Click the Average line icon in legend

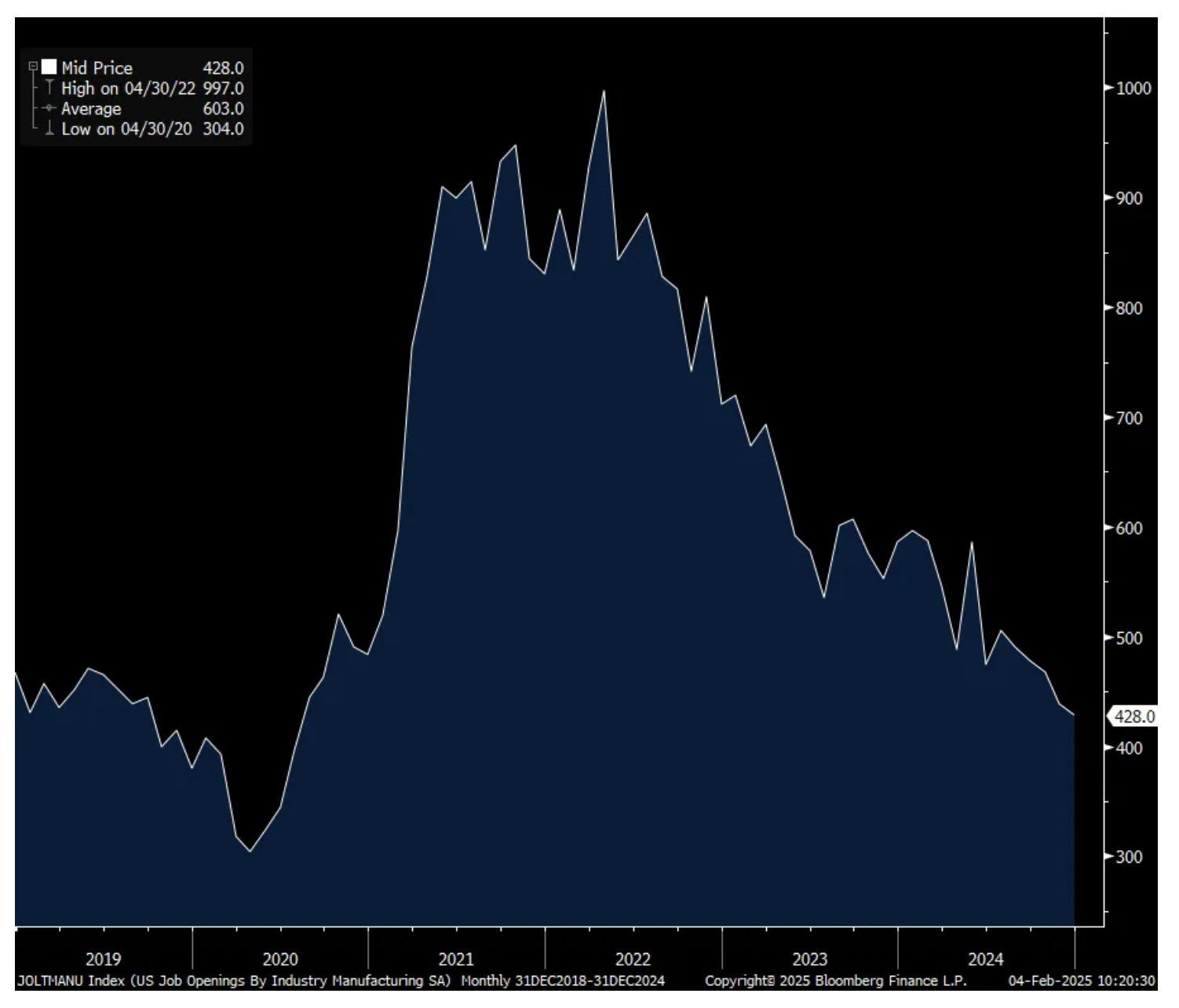click(x=49, y=108)
